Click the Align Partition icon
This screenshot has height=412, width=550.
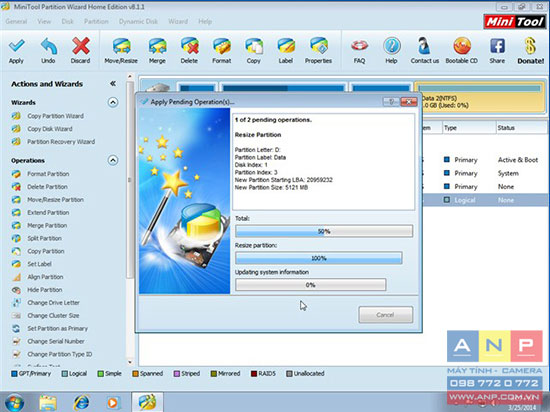16,277
